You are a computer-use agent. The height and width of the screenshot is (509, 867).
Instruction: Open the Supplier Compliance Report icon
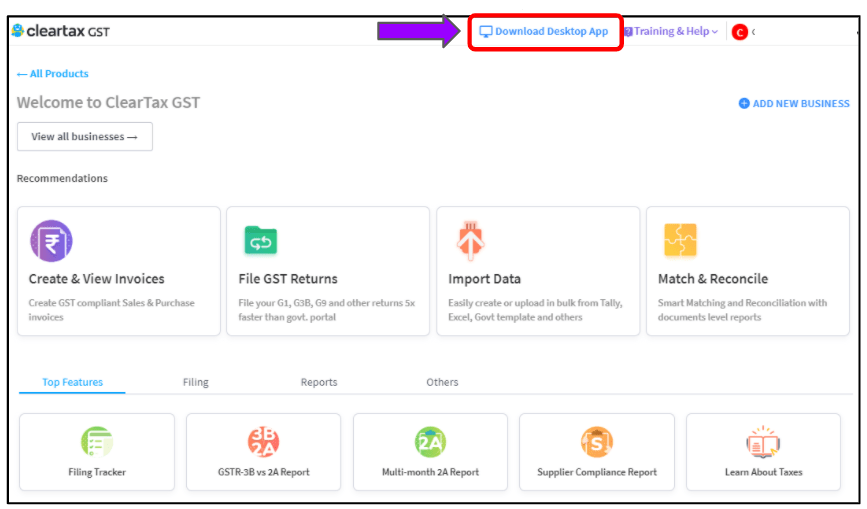[x=597, y=442]
